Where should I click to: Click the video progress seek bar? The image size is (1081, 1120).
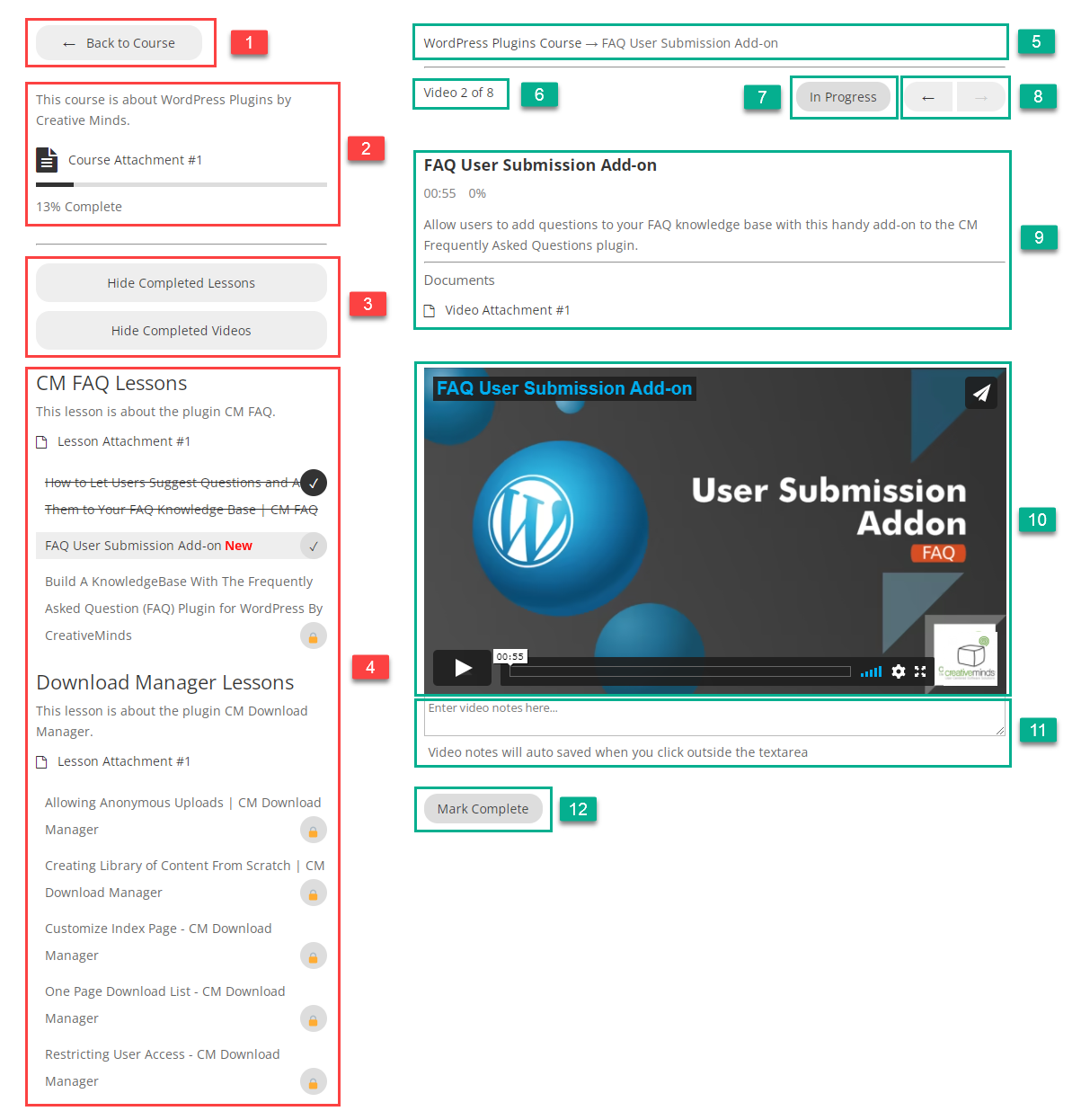(x=679, y=671)
